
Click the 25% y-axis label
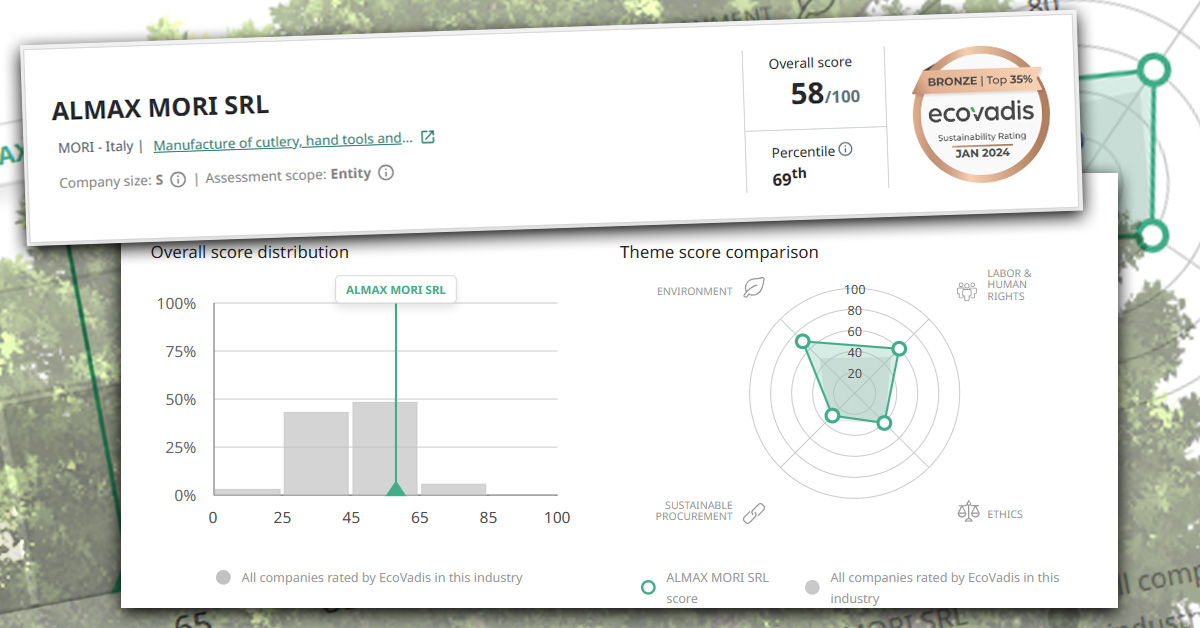click(179, 447)
